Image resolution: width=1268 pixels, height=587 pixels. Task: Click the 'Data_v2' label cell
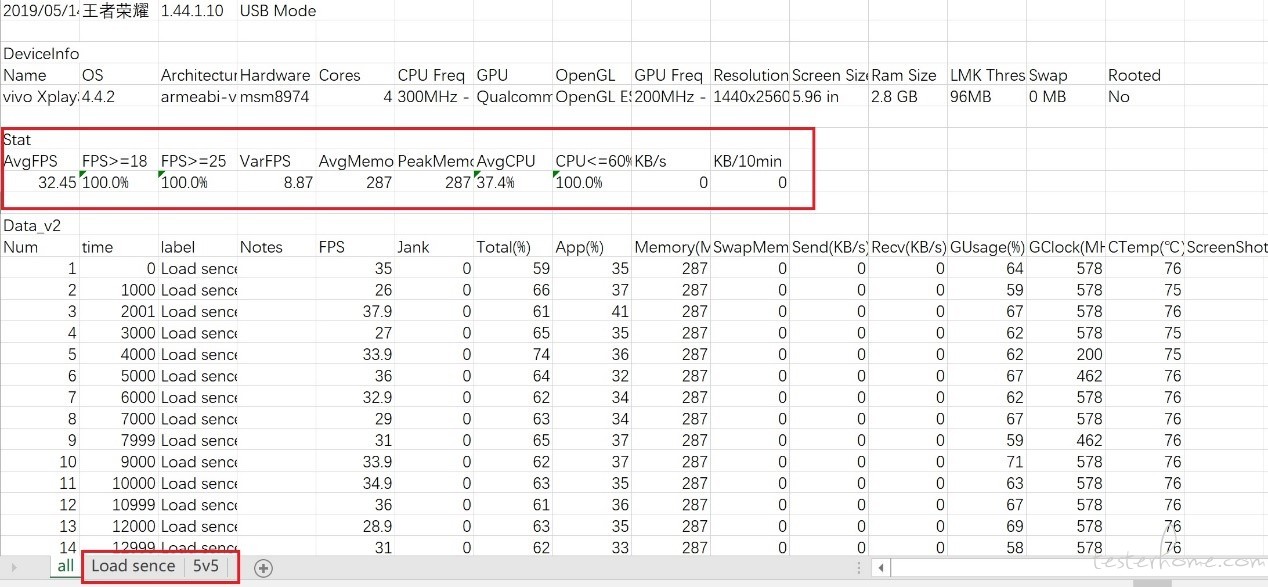pyautogui.click(x=40, y=226)
